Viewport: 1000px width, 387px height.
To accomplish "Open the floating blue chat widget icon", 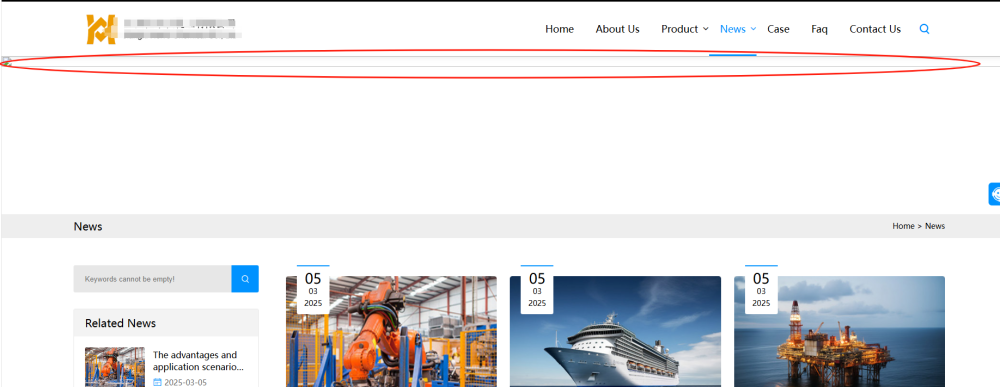I will point(994,194).
